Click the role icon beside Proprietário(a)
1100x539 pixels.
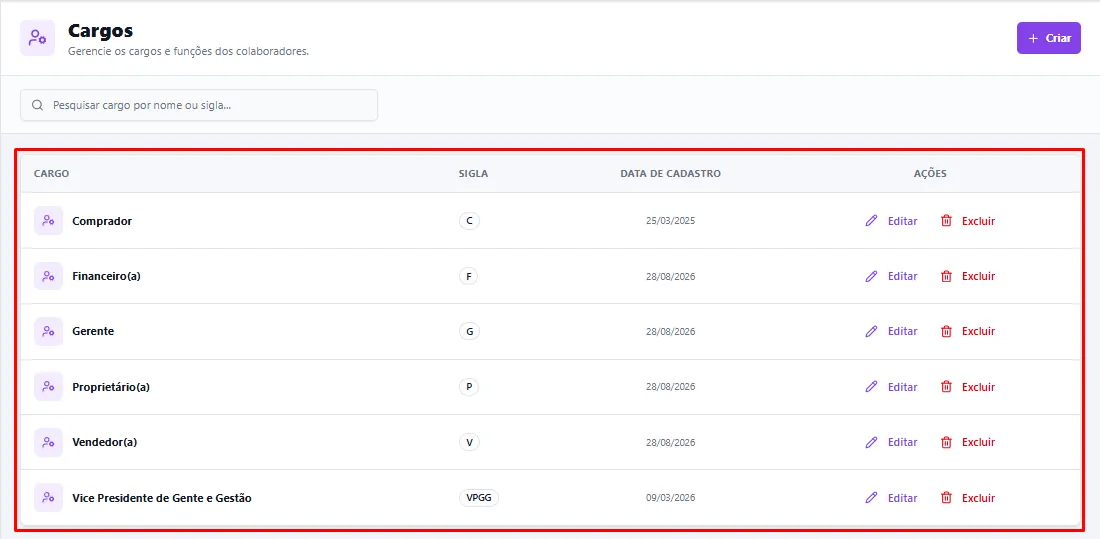click(x=48, y=387)
